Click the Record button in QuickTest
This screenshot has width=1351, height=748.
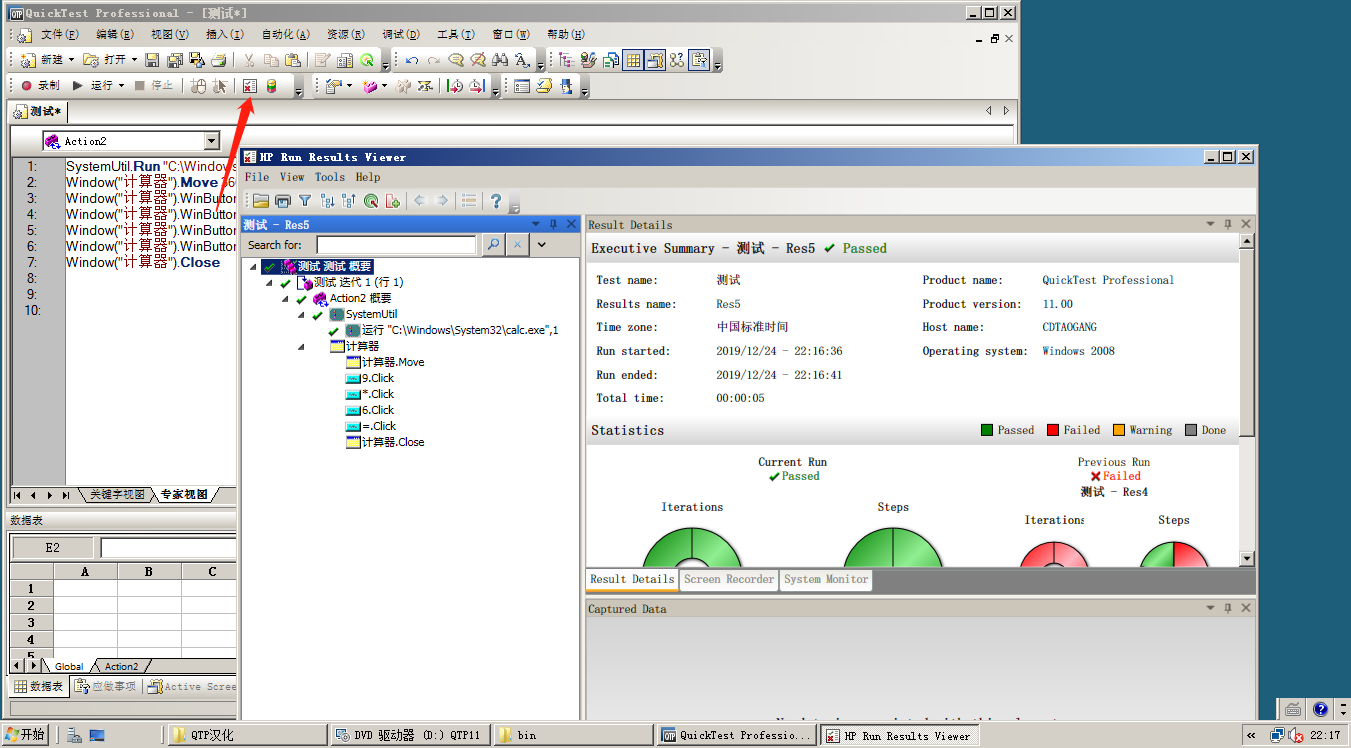click(40, 86)
